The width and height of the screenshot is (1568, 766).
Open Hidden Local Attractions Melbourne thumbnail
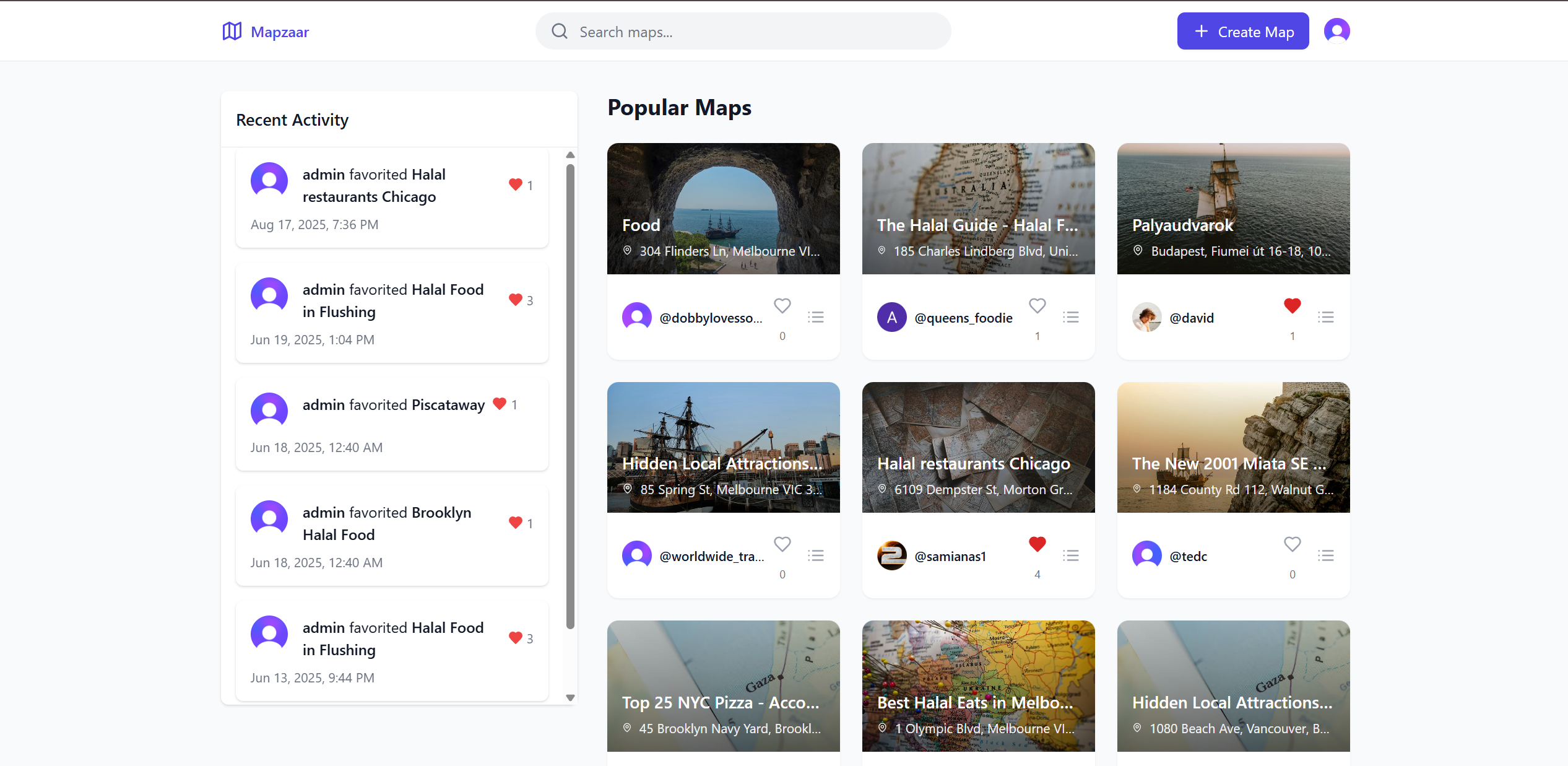click(724, 447)
